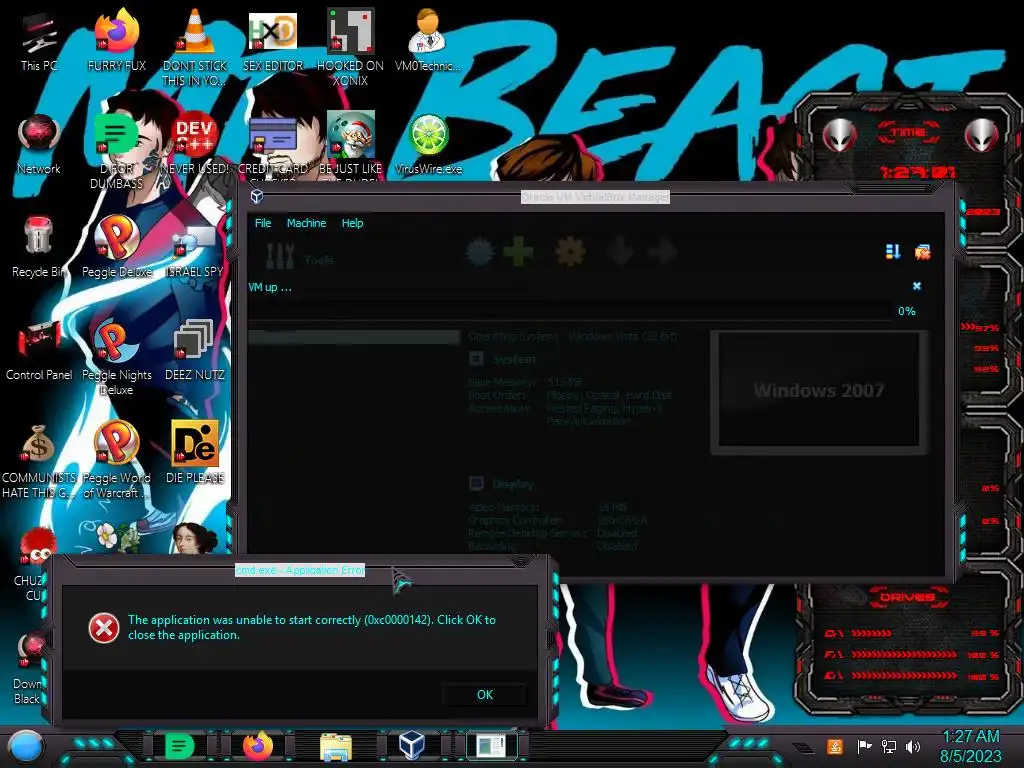Select the Peggle Deluxe desktop icon
This screenshot has width=1024, height=768.
(x=117, y=248)
